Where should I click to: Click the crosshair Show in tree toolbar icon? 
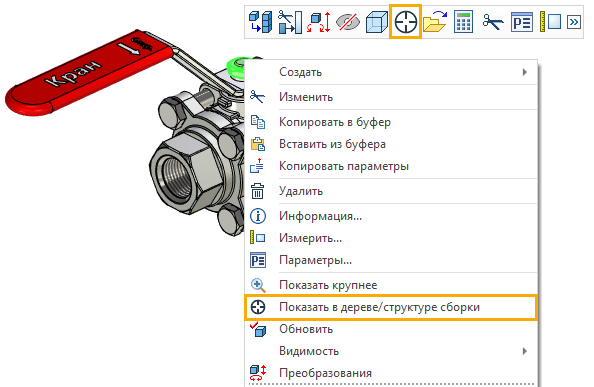[x=405, y=22]
